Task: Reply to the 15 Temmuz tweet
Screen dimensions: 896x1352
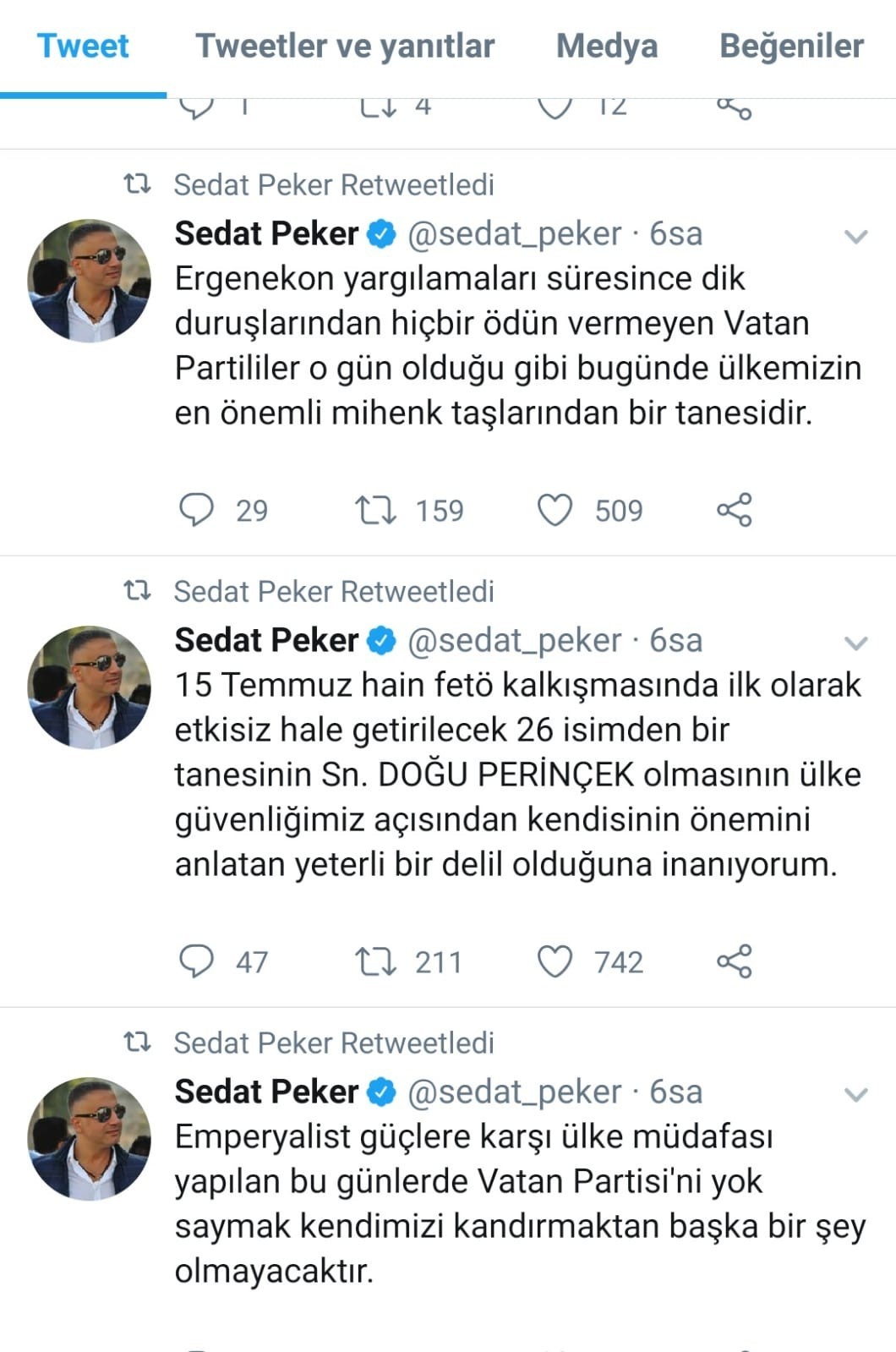Action: coord(197,961)
